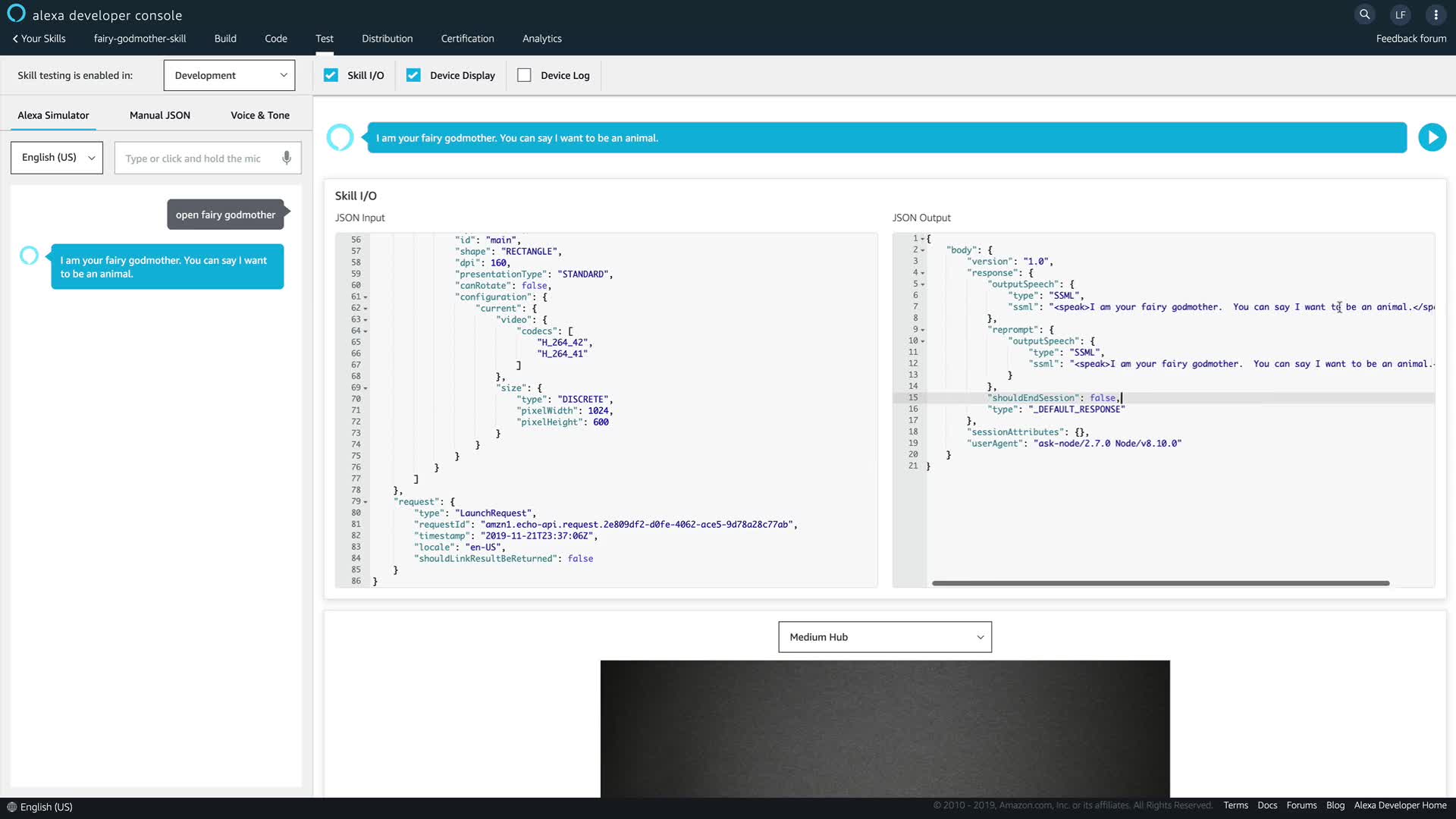
Task: Open the LF user profile icon
Action: [x=1400, y=14]
